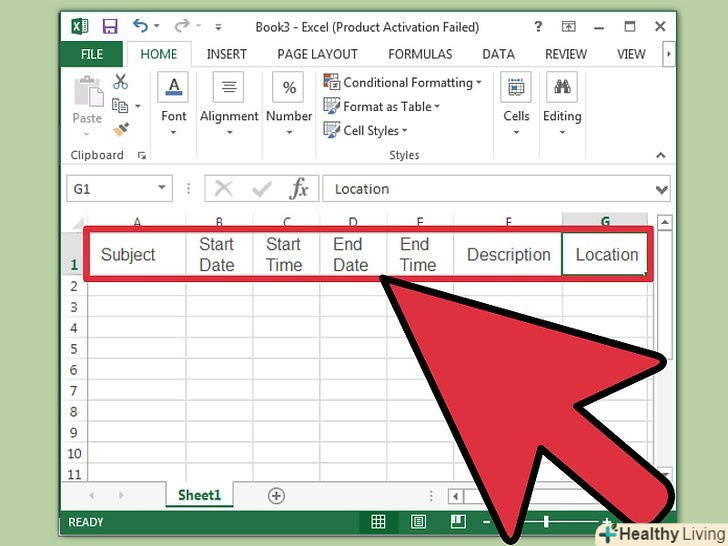728x546 pixels.
Task: Expand the Alignment group
Action: [x=229, y=104]
